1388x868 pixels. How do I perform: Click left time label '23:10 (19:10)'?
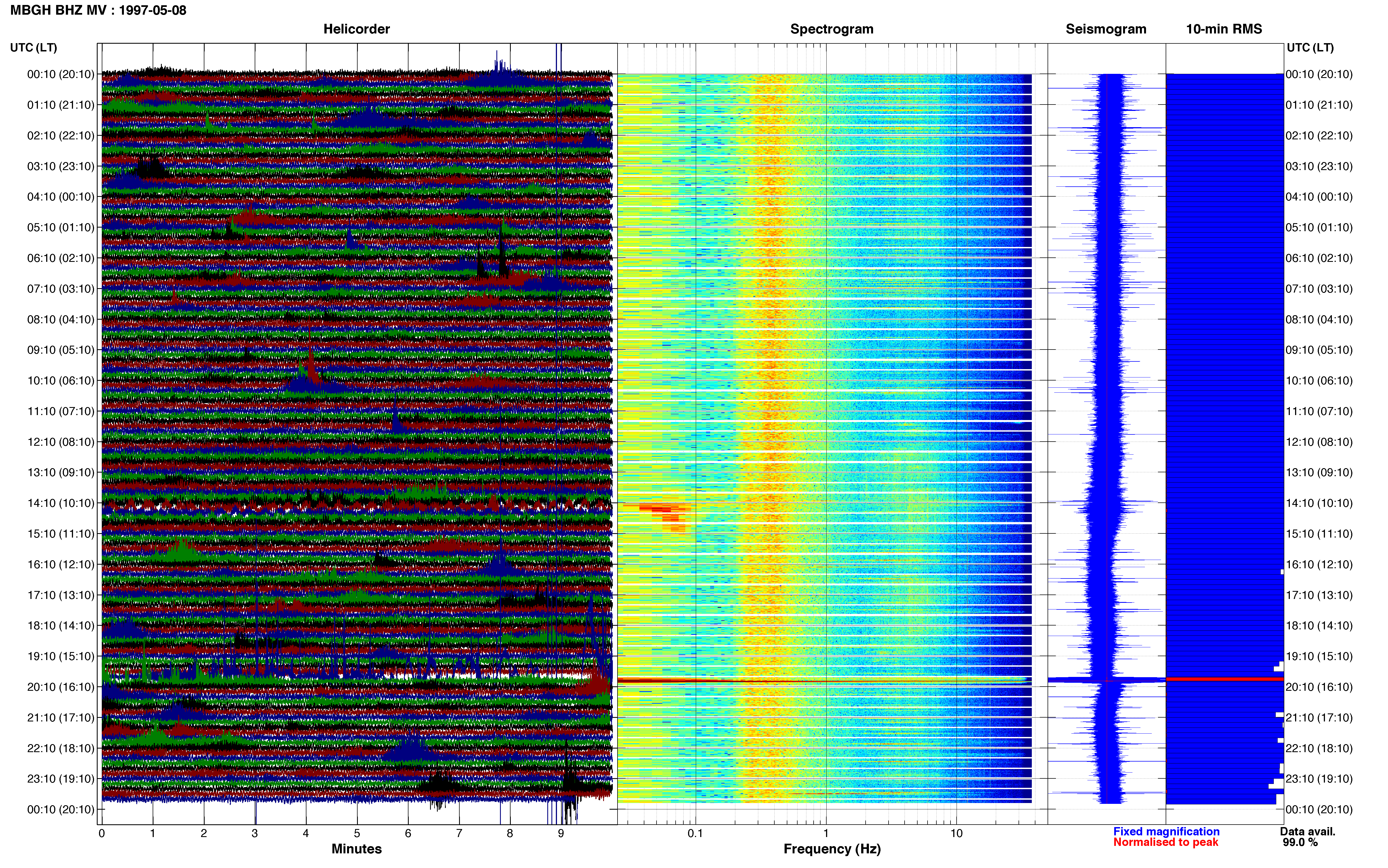(x=61, y=778)
